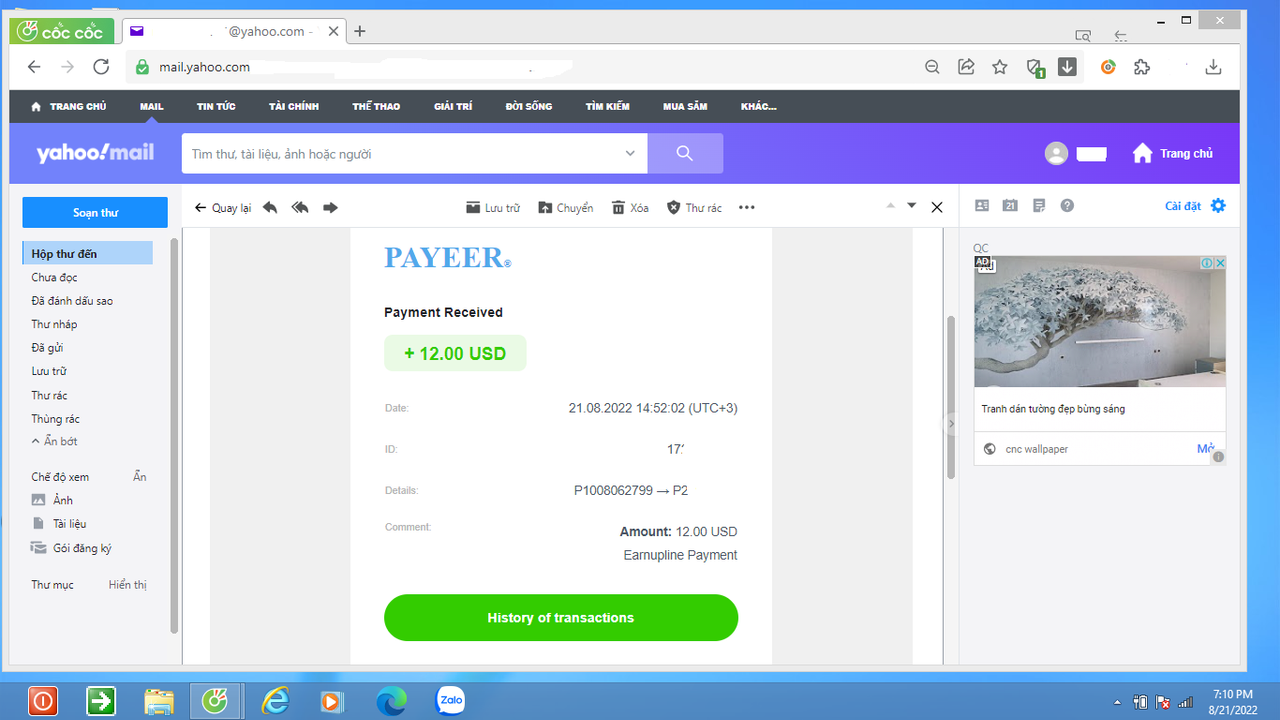Open settings gear icon
Image resolution: width=1280 pixels, height=720 pixels.
[1218, 206]
